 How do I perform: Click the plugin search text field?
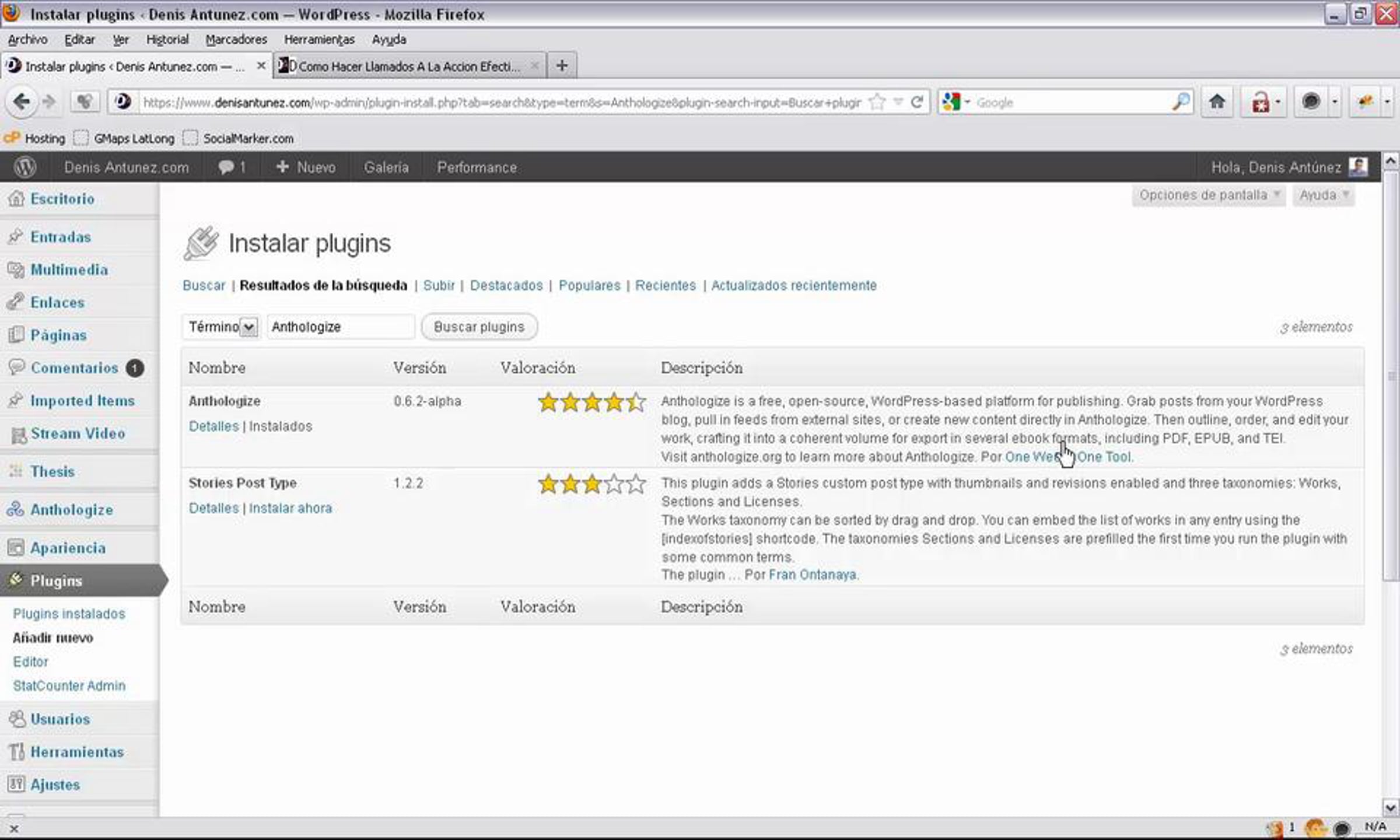coord(340,327)
